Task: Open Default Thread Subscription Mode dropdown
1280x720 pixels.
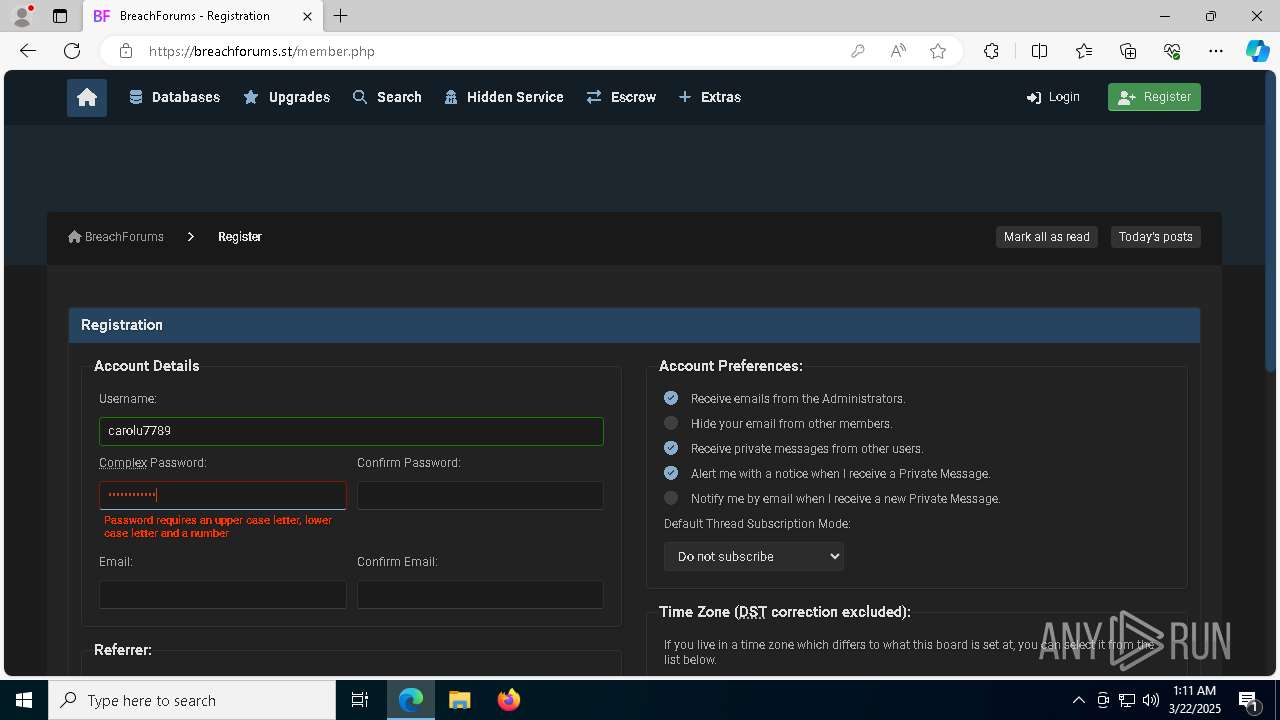Action: click(754, 556)
